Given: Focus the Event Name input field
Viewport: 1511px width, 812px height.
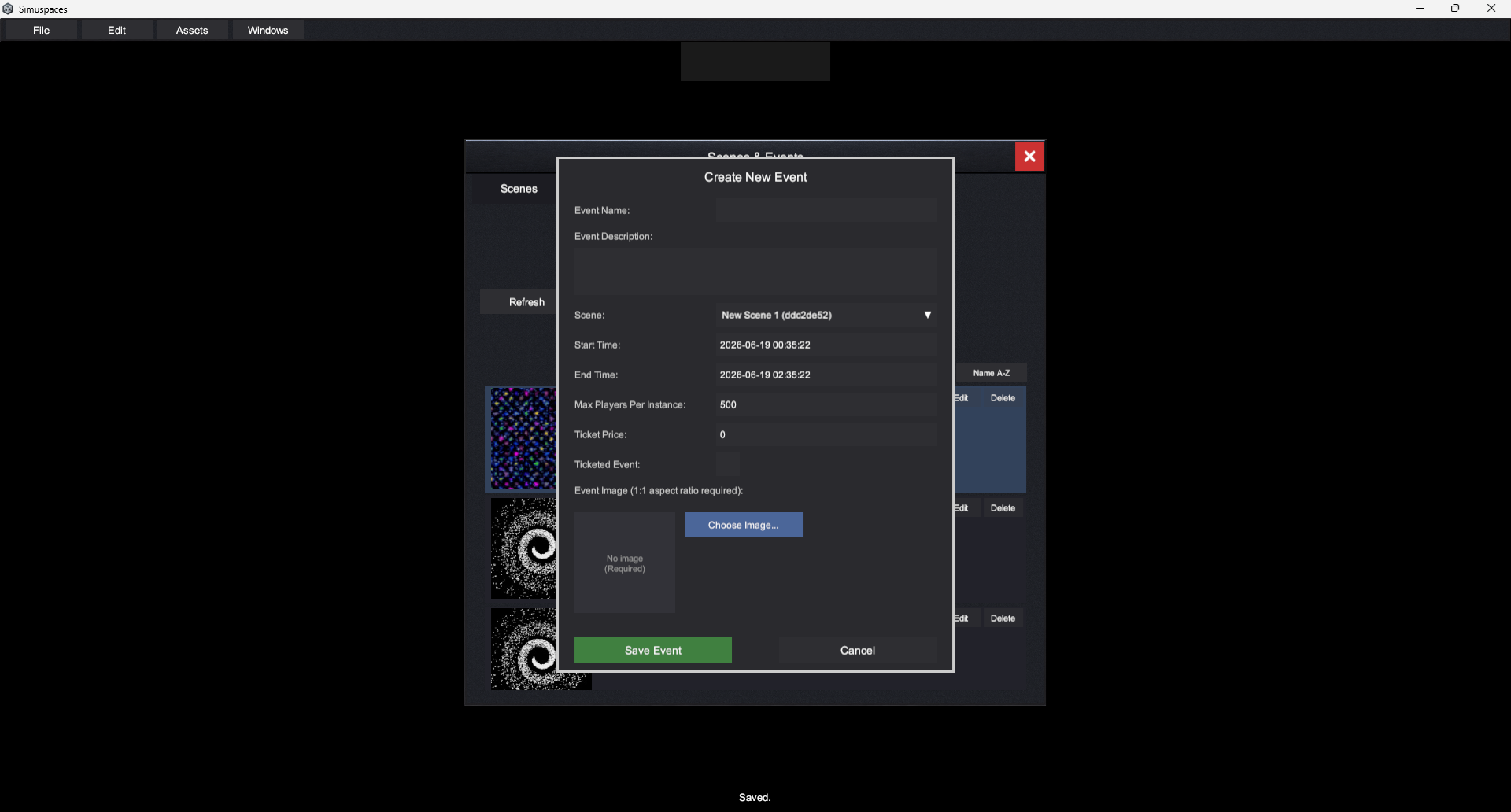Looking at the screenshot, I should [x=826, y=210].
